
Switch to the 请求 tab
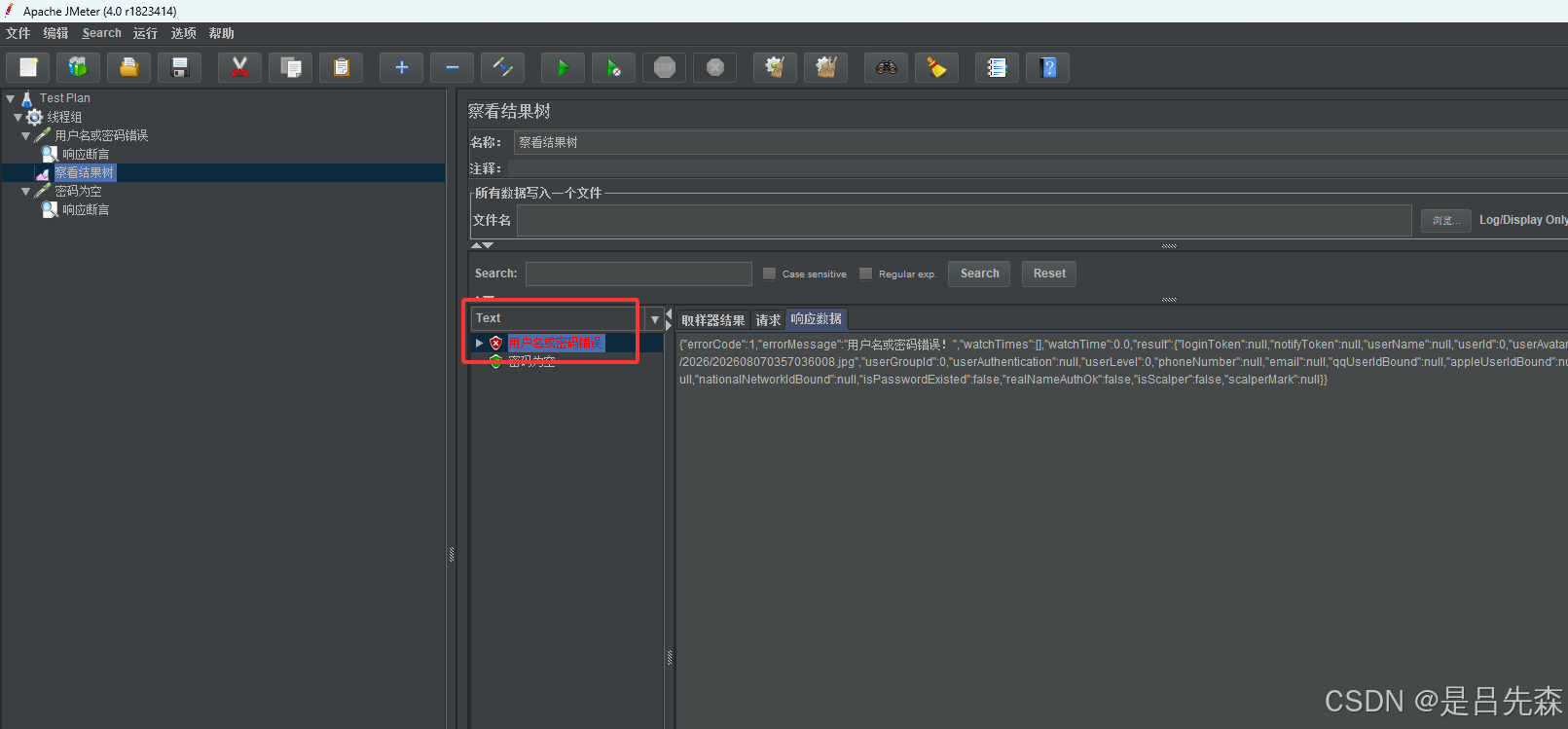768,320
